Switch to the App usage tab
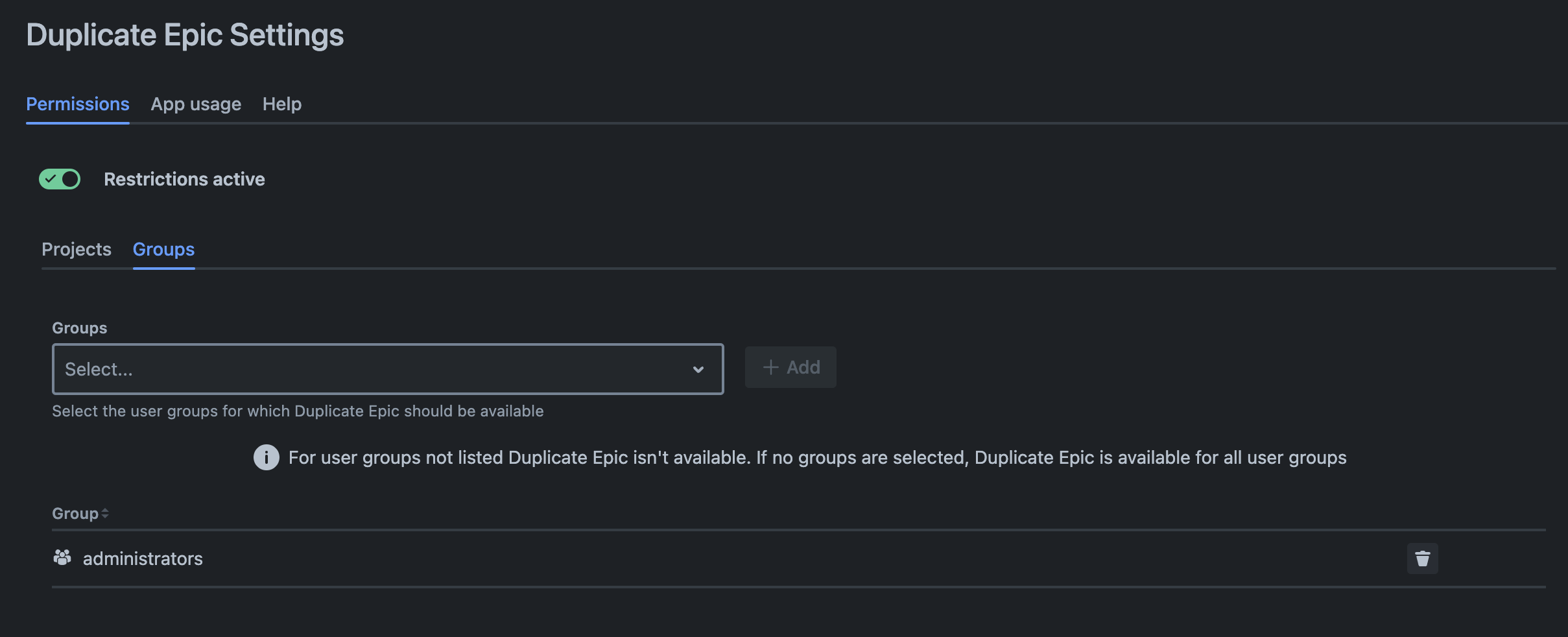This screenshot has height=637, width=1568. [196, 104]
